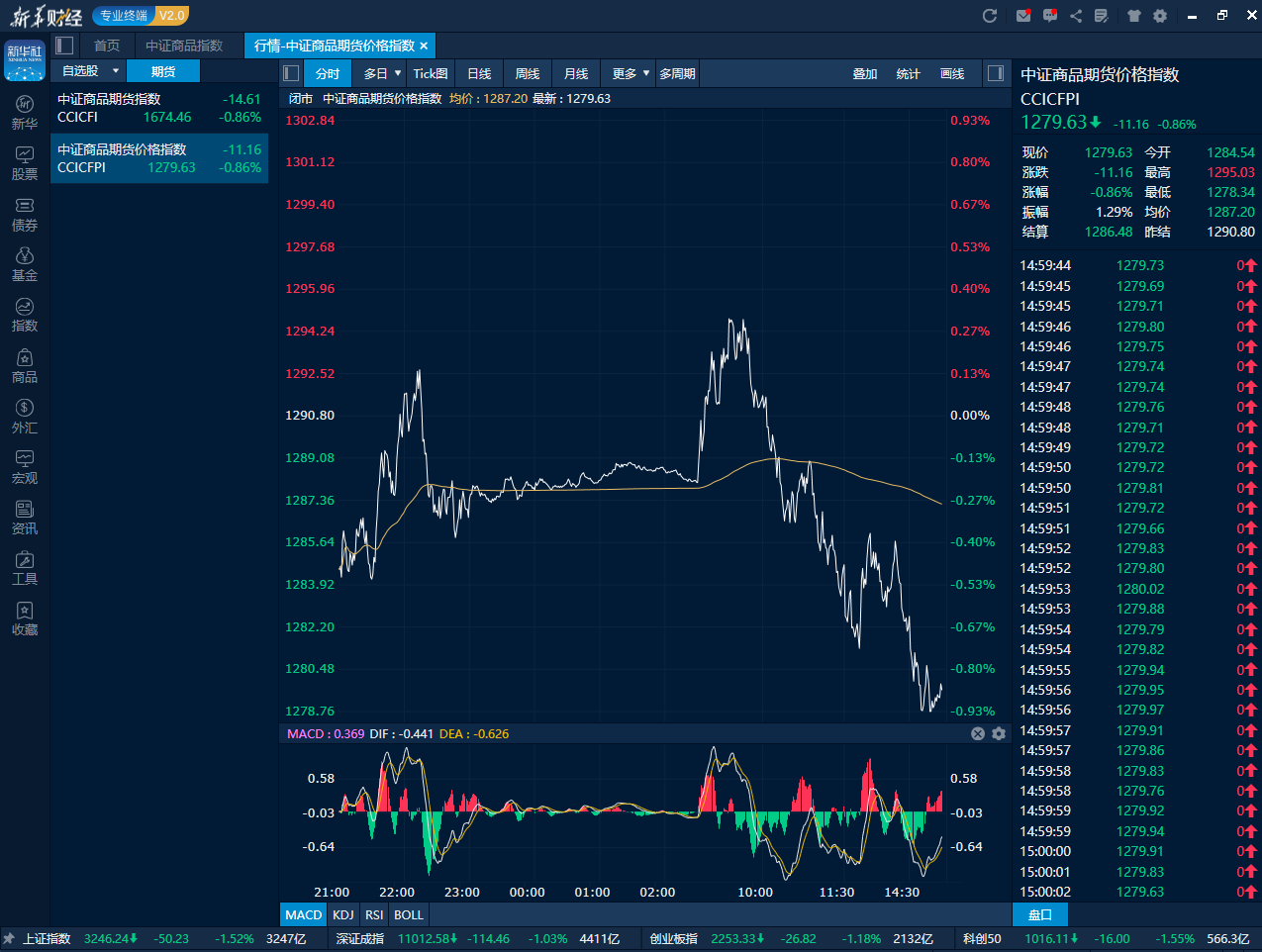
Task: Open the skin theme shirt icon
Action: click(1134, 16)
